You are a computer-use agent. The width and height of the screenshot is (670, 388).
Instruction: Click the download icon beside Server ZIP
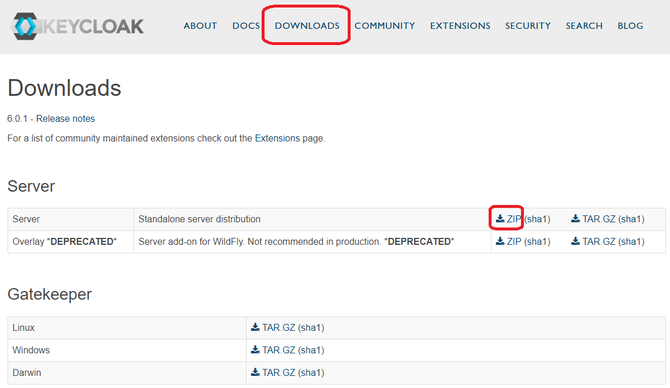(x=500, y=218)
